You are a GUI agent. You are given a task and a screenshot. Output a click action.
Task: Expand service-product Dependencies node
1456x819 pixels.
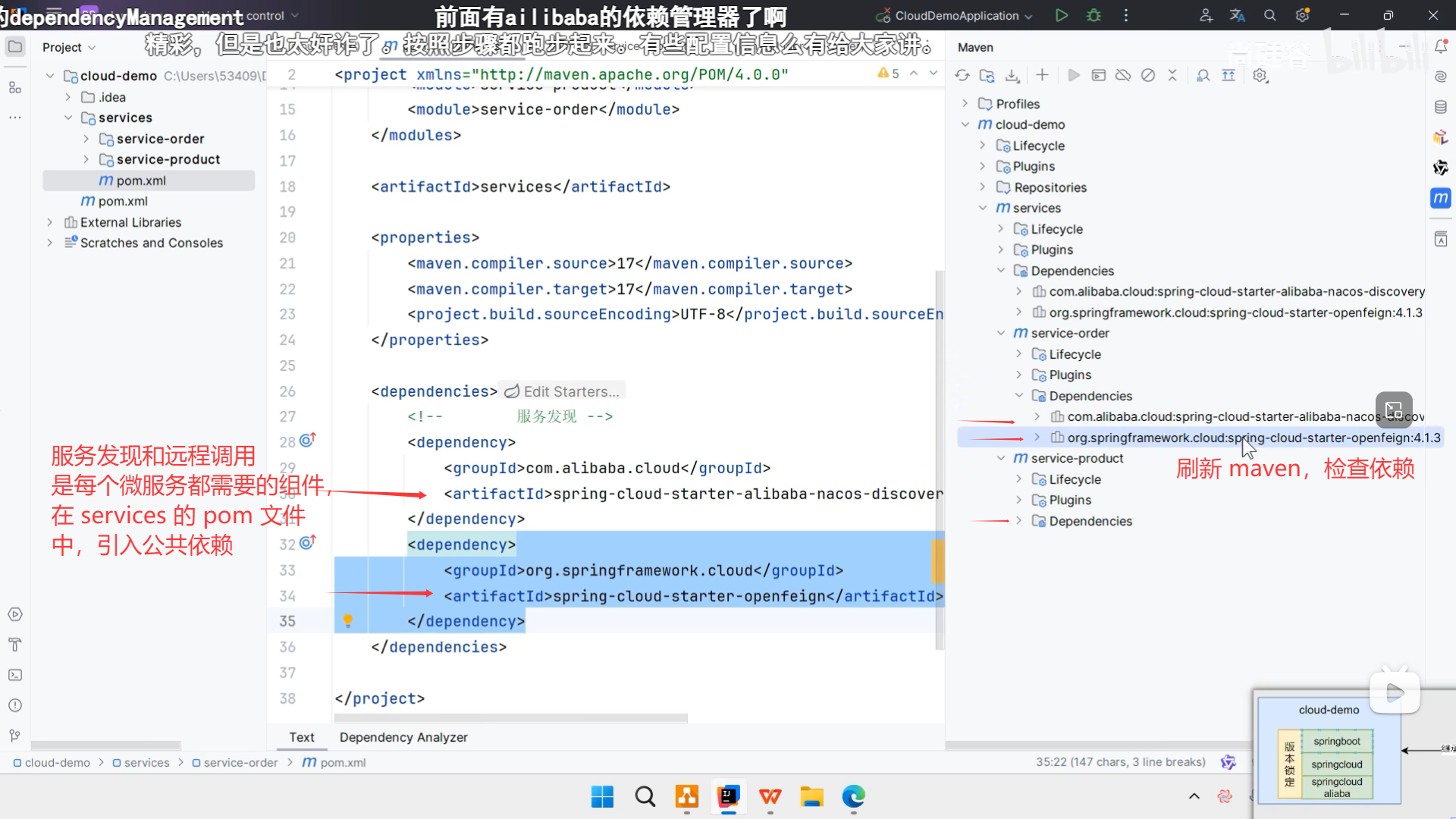coord(1019,521)
